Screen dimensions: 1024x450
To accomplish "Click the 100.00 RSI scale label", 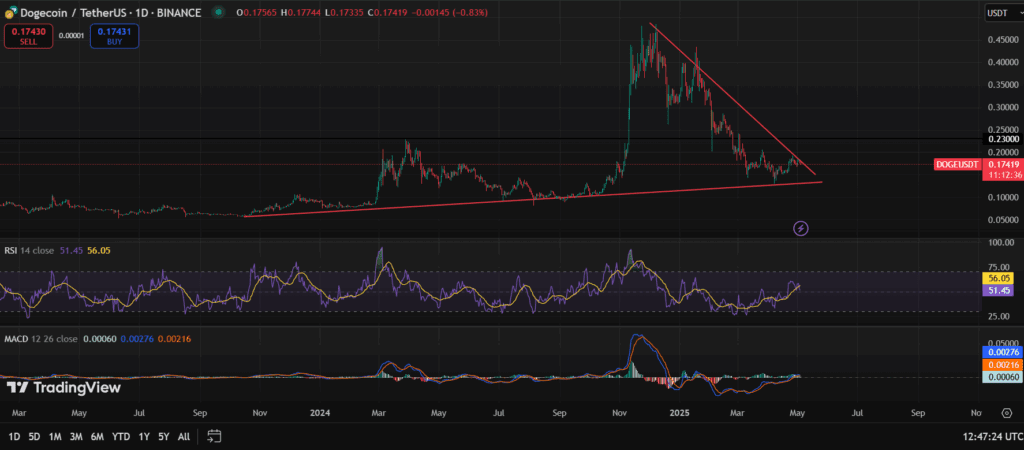I will [x=1003, y=243].
